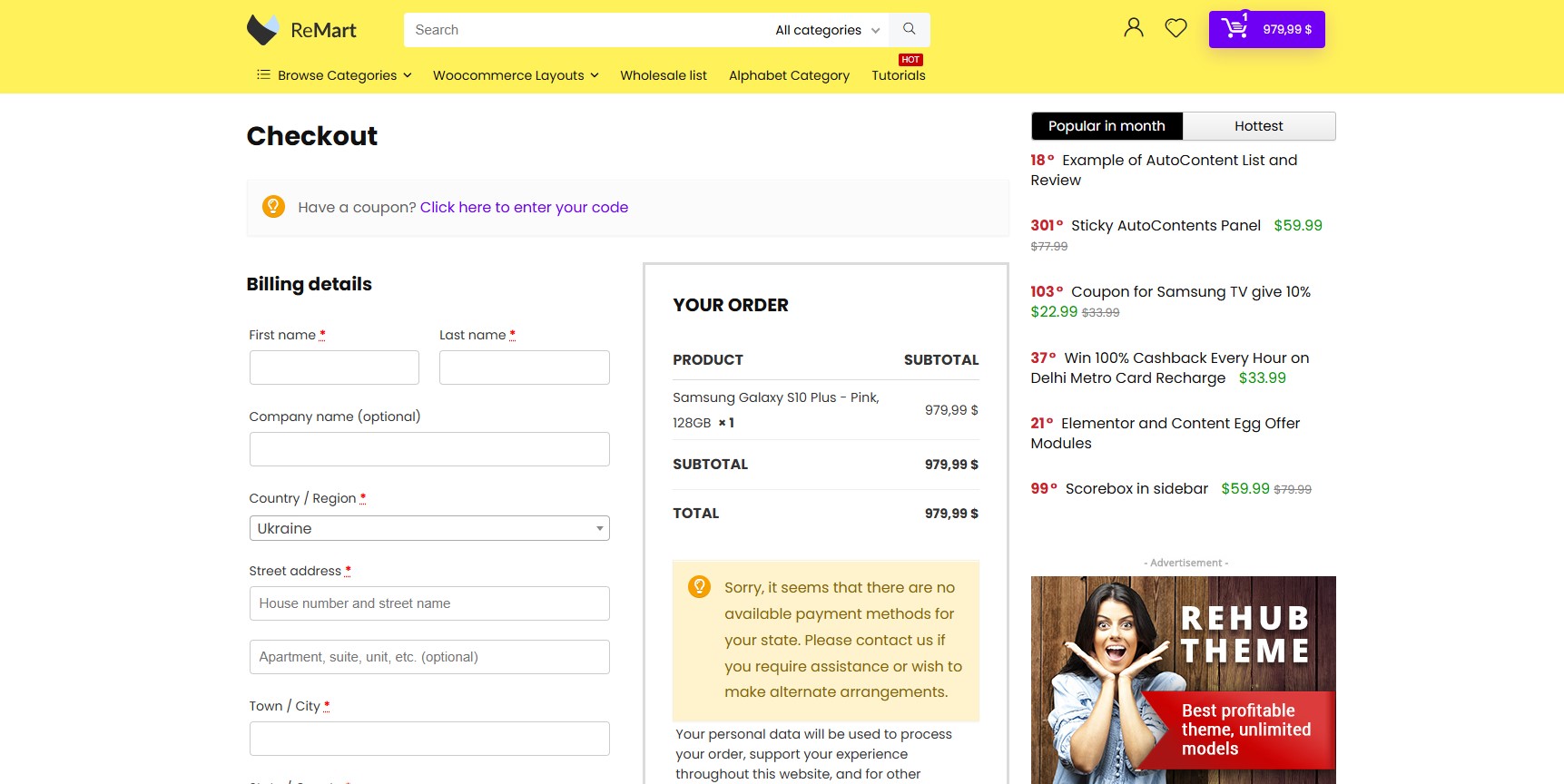Image resolution: width=1564 pixels, height=784 pixels.
Task: Click the ReMart logo
Action: click(301, 30)
